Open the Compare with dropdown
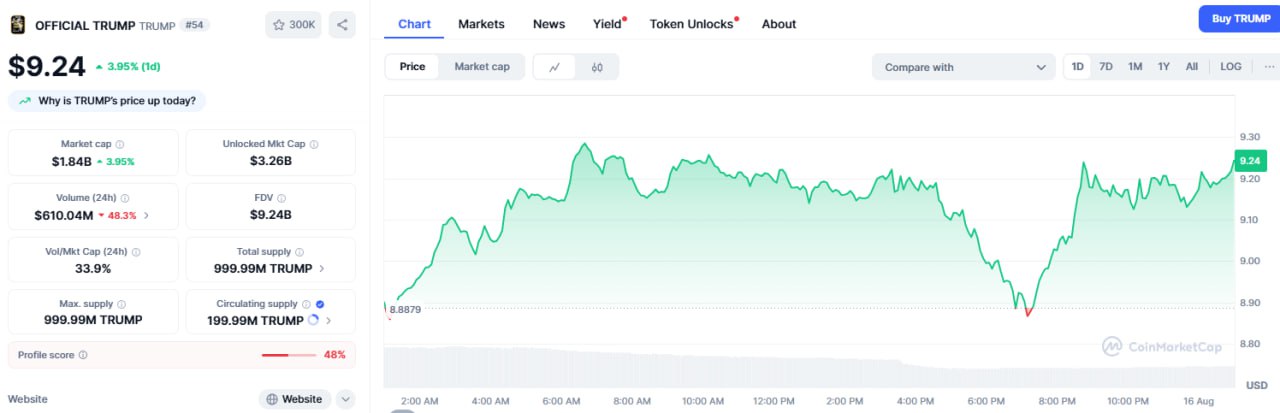The image size is (1280, 413). [x=964, y=67]
